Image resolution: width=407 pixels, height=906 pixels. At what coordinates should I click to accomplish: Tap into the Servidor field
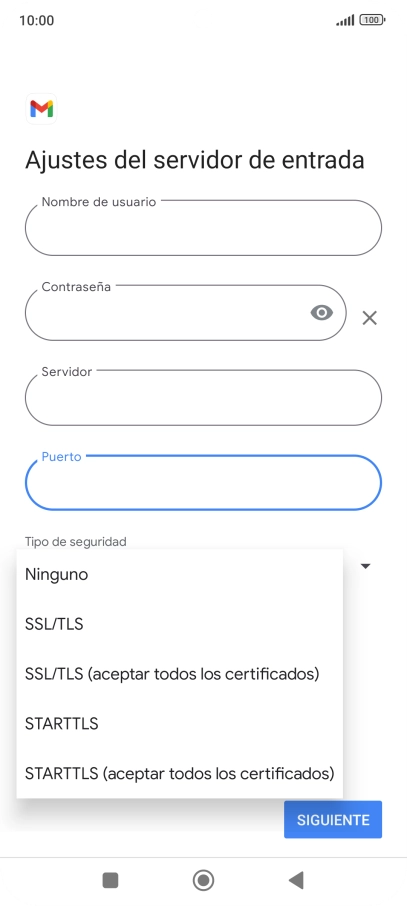204,398
